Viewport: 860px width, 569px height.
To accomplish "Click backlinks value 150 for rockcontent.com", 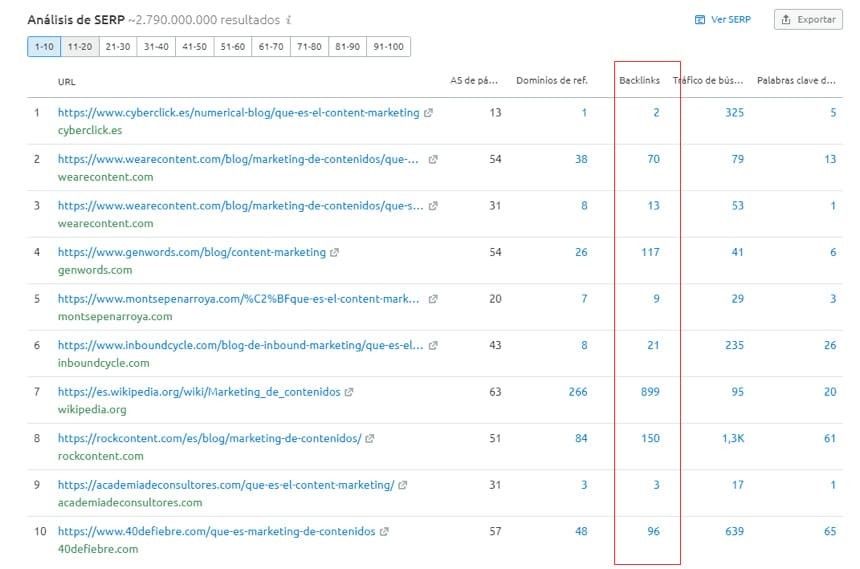I will point(650,438).
